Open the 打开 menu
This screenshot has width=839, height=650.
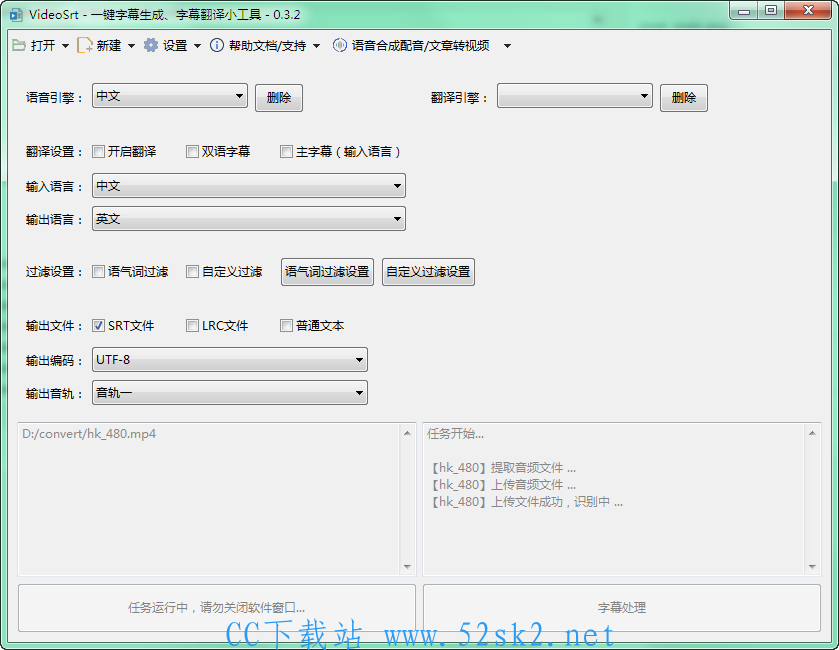[x=41, y=45]
